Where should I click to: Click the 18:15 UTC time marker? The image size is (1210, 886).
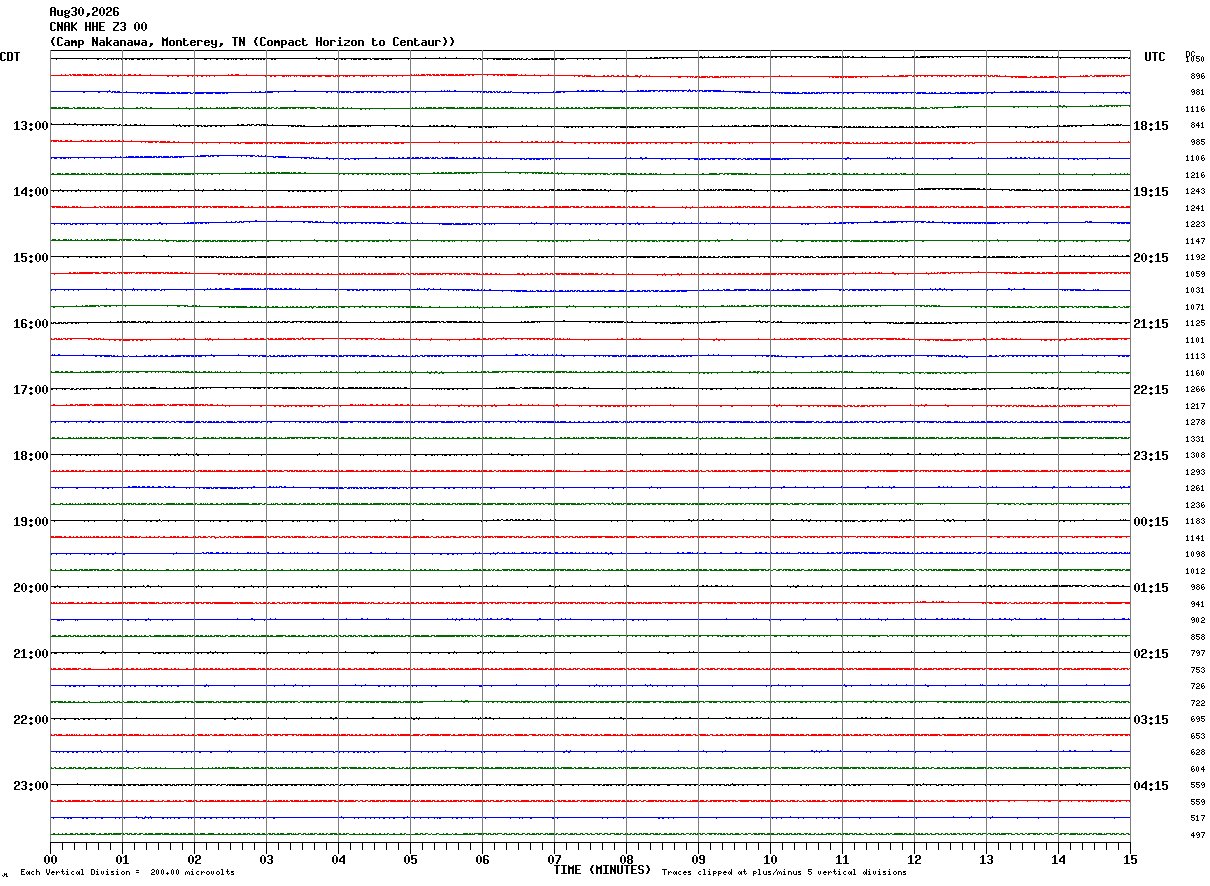click(x=1150, y=126)
